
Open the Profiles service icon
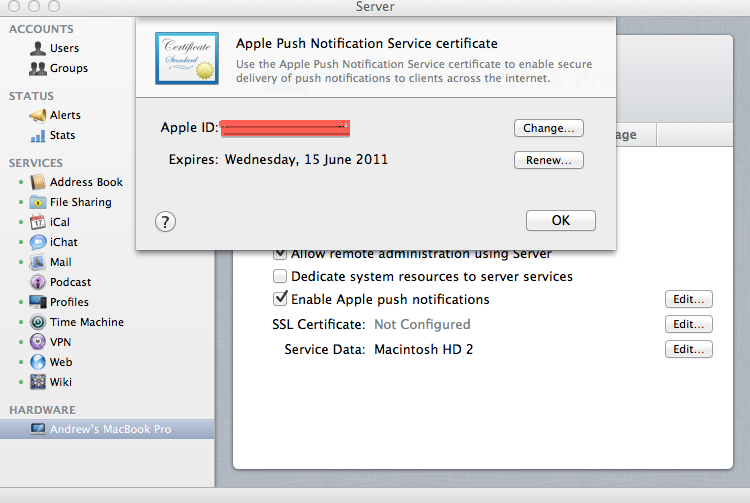38,302
